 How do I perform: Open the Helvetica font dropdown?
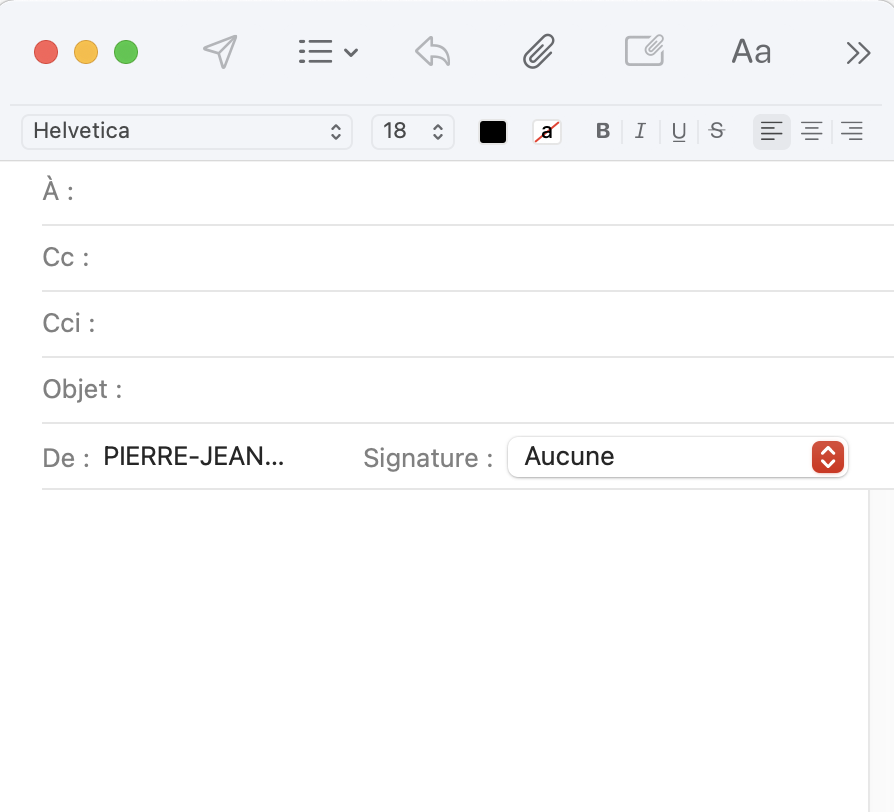187,131
